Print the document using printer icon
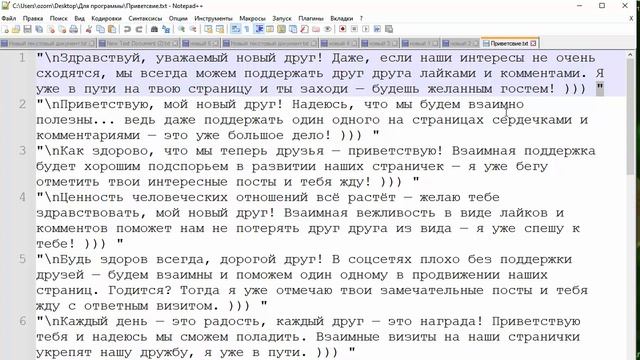 [x=73, y=29]
